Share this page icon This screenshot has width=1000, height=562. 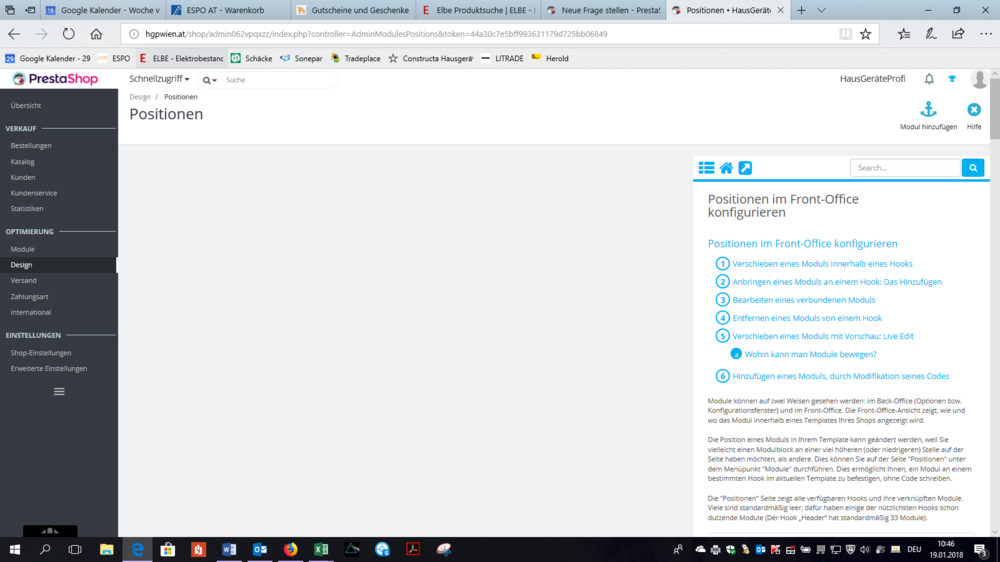point(958,34)
